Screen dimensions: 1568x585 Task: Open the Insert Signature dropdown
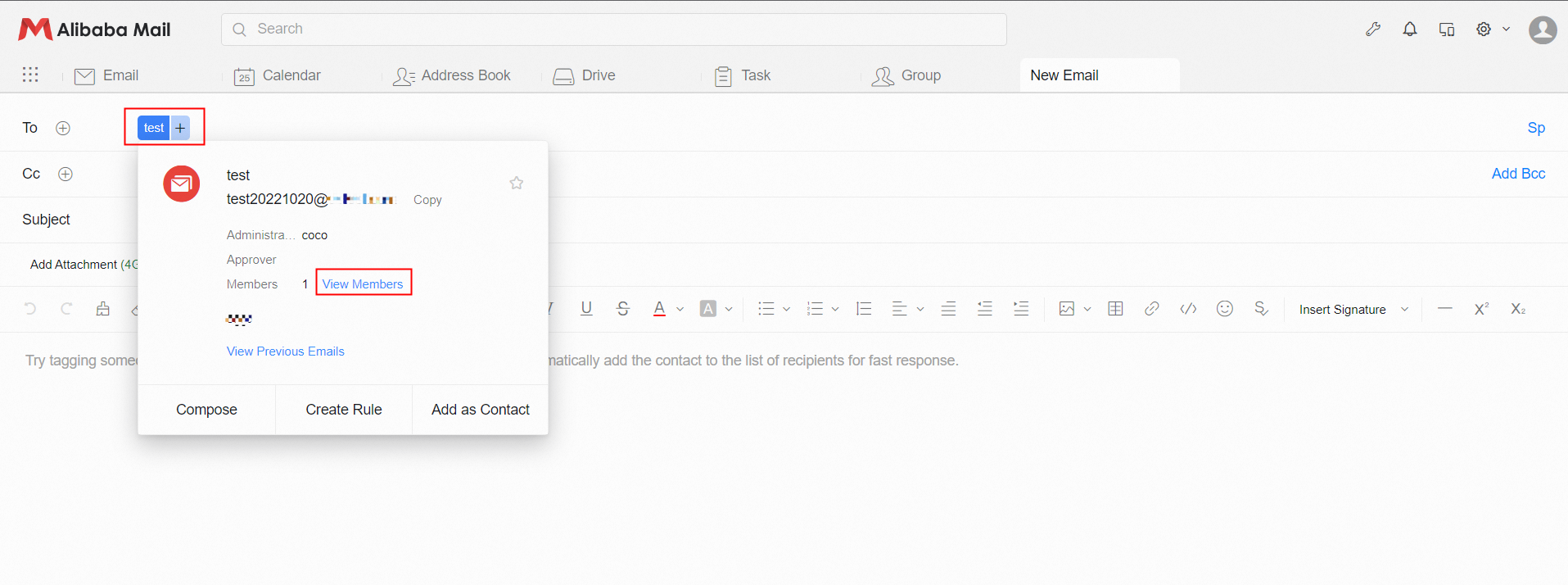[1353, 310]
